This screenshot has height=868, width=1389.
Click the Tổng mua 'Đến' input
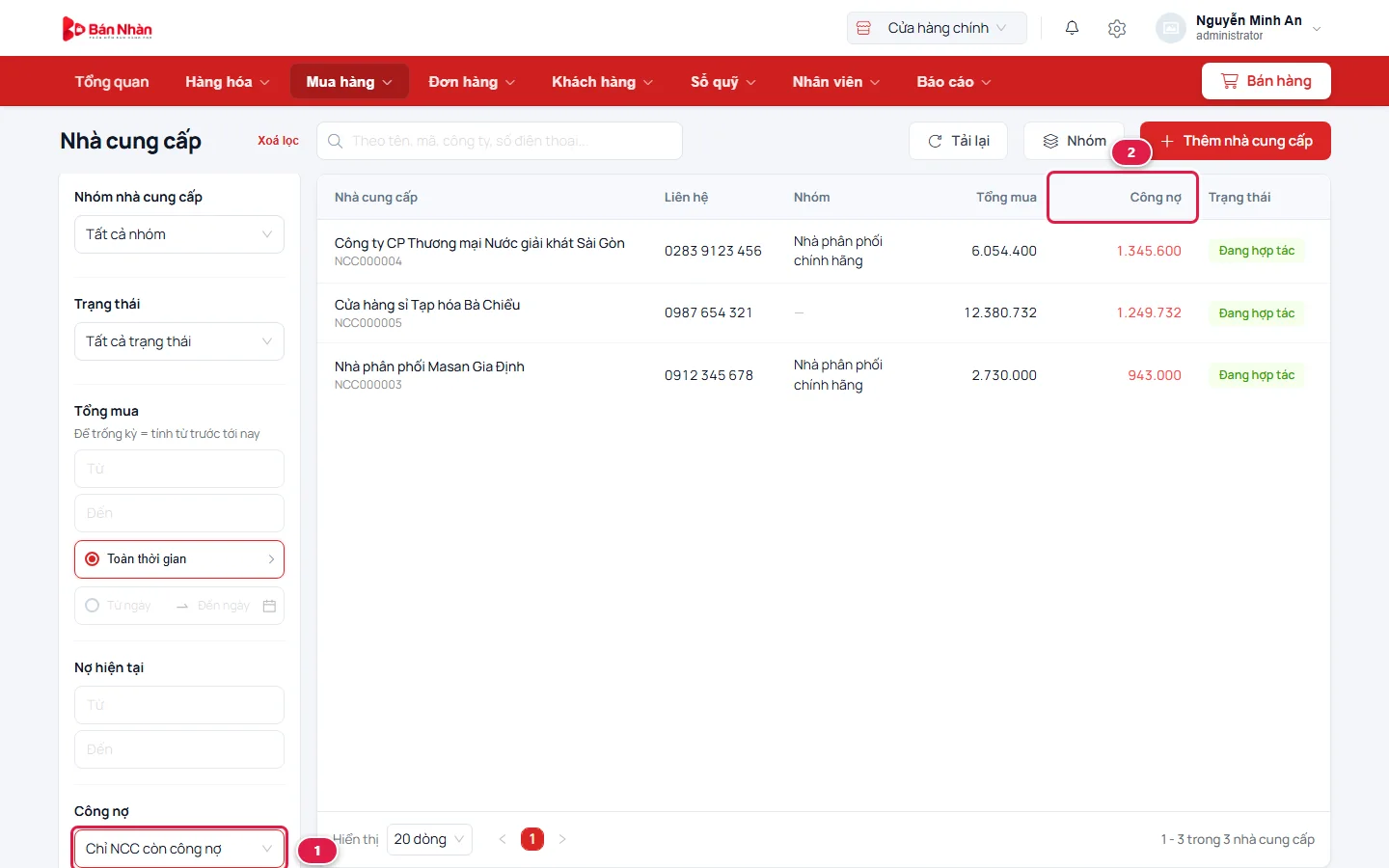(x=179, y=513)
